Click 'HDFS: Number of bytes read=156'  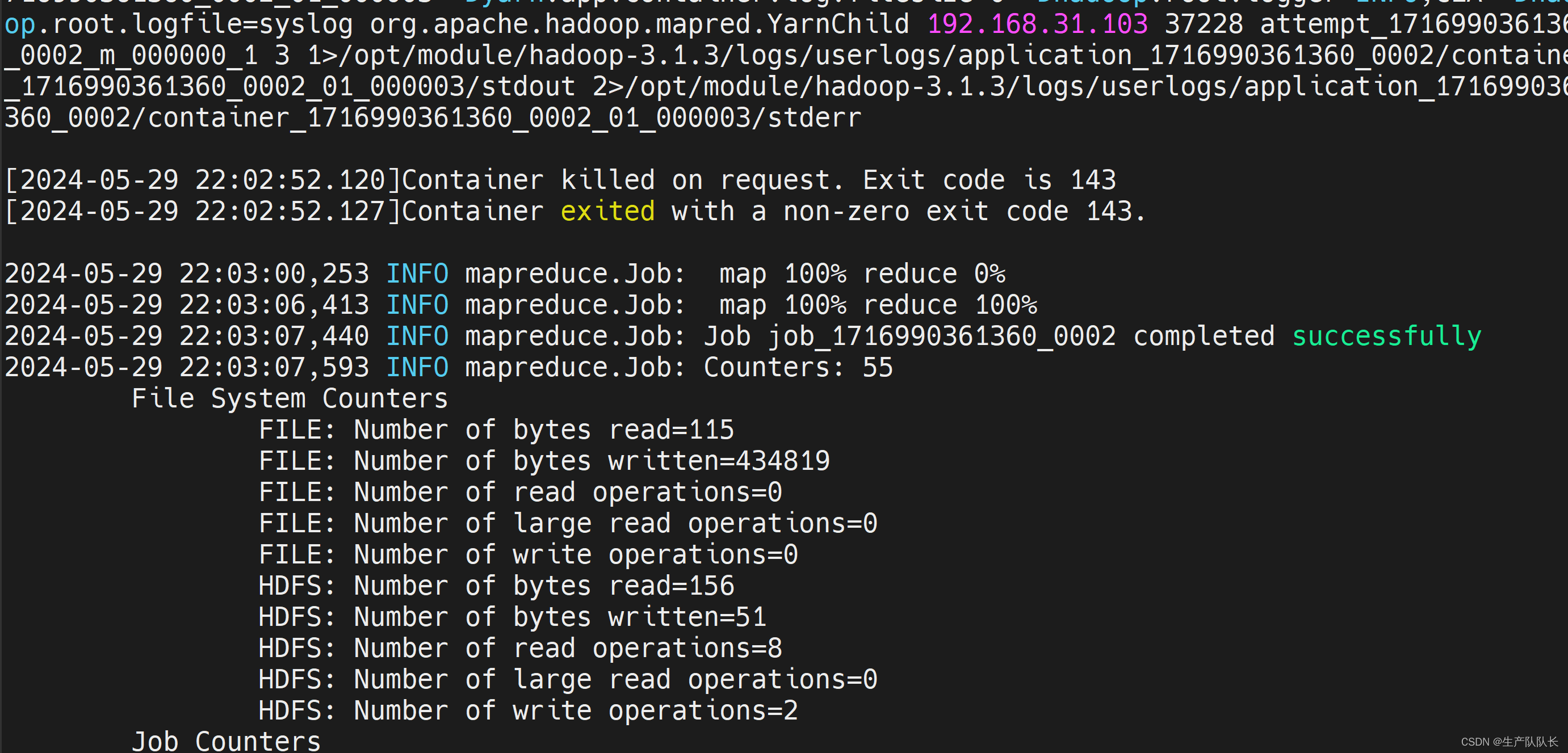[x=497, y=586]
